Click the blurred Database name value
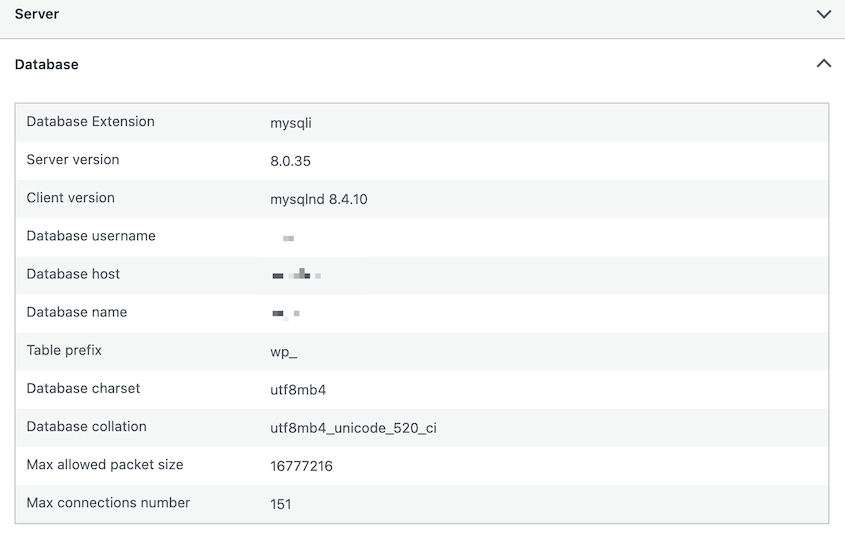The height and width of the screenshot is (537, 845). [x=286, y=313]
